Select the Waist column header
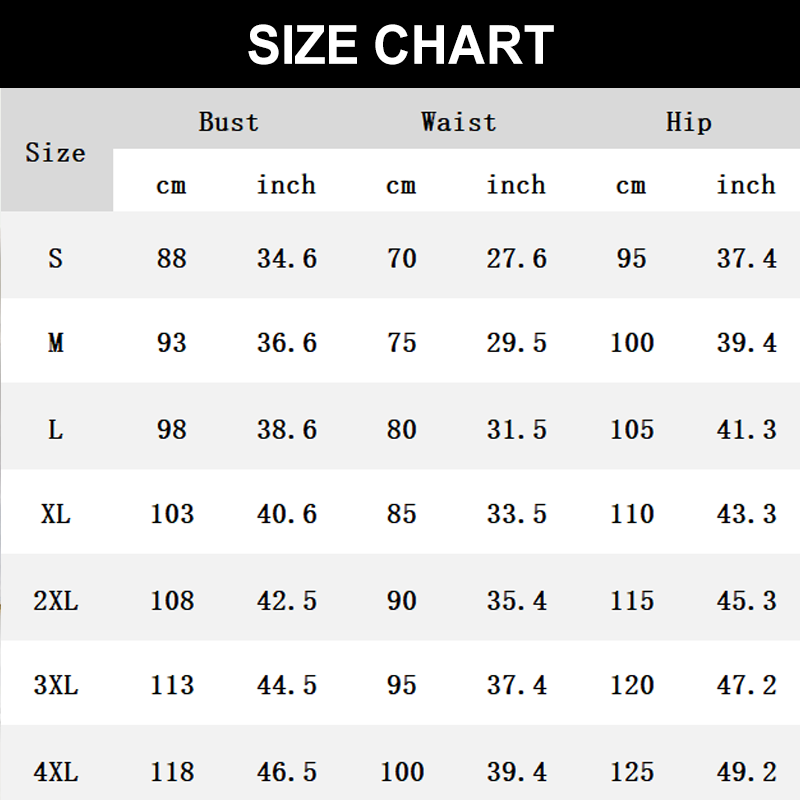The width and height of the screenshot is (800, 800). click(x=458, y=122)
